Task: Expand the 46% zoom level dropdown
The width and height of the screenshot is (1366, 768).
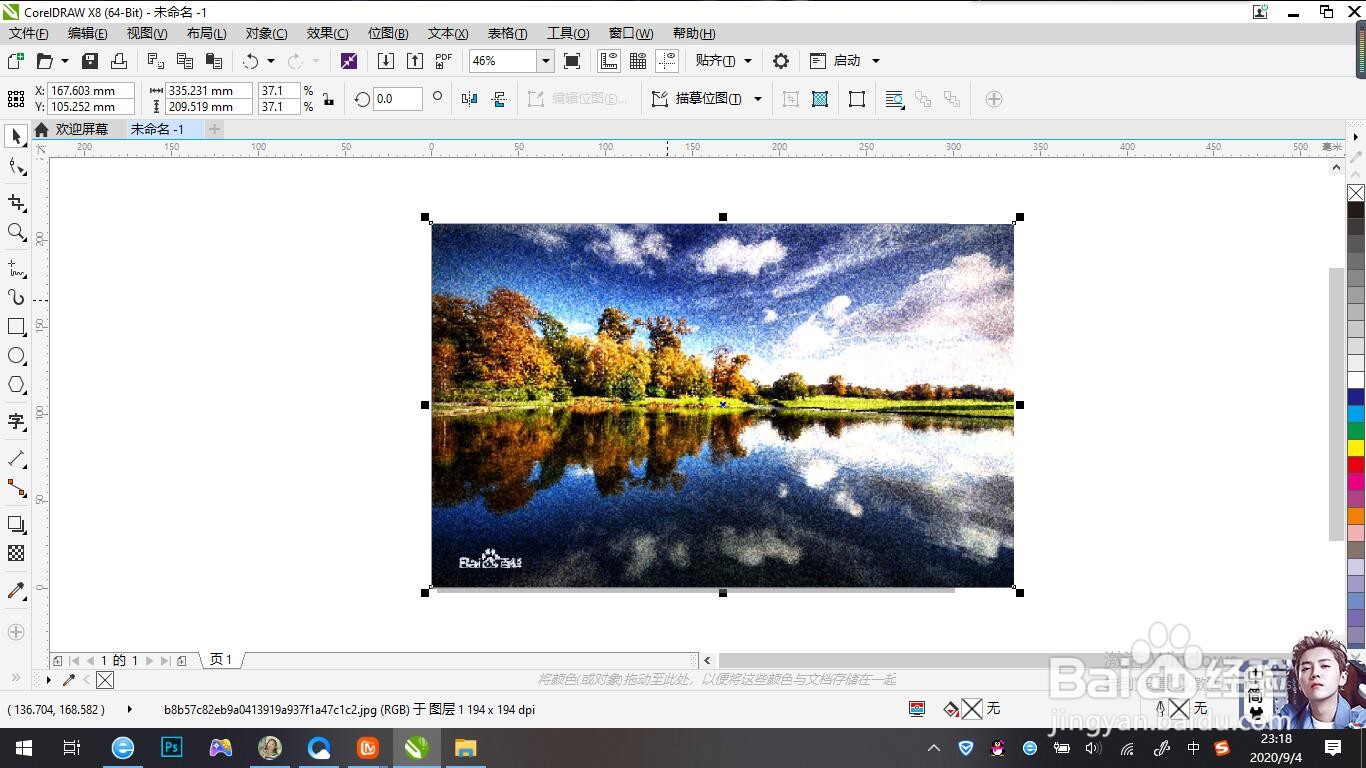Action: click(545, 61)
